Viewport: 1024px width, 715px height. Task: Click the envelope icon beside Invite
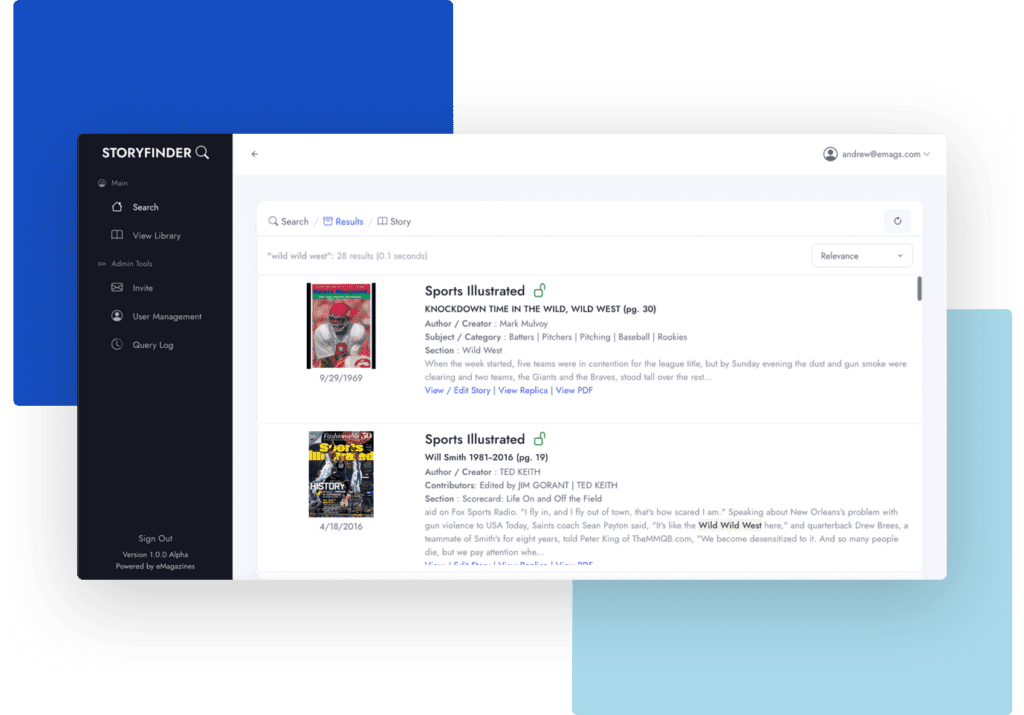(x=117, y=287)
